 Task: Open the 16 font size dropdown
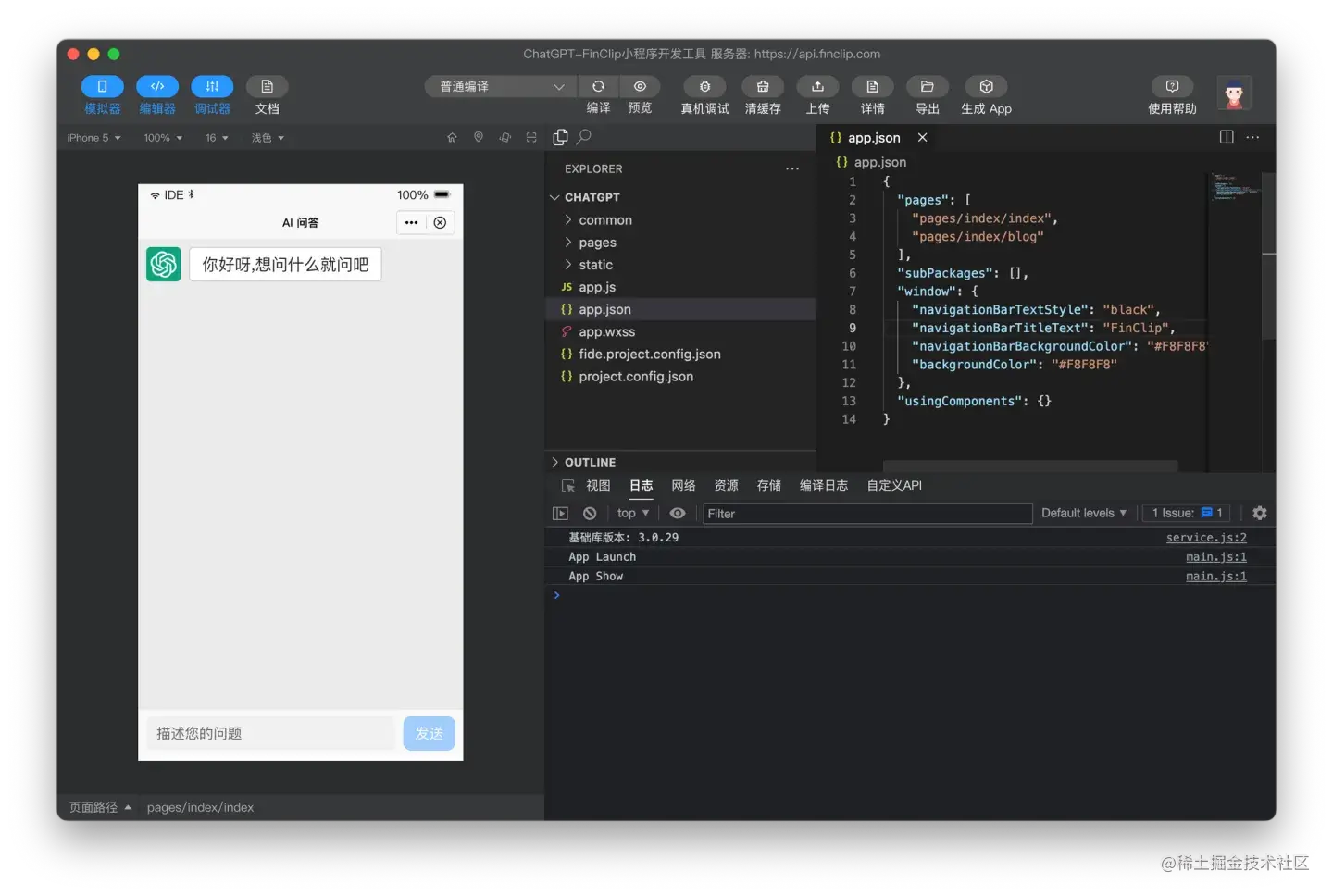point(217,138)
